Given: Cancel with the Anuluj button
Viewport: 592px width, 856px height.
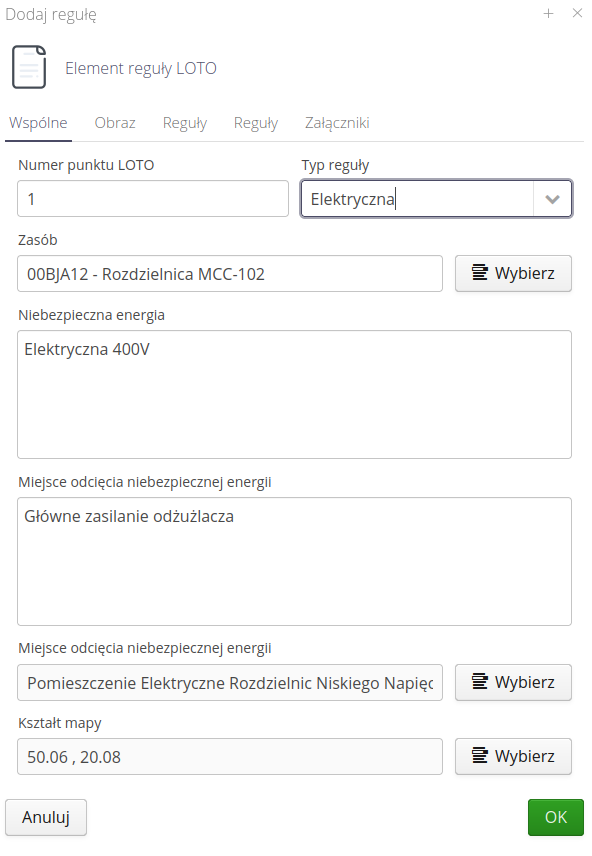Looking at the screenshot, I should (46, 817).
